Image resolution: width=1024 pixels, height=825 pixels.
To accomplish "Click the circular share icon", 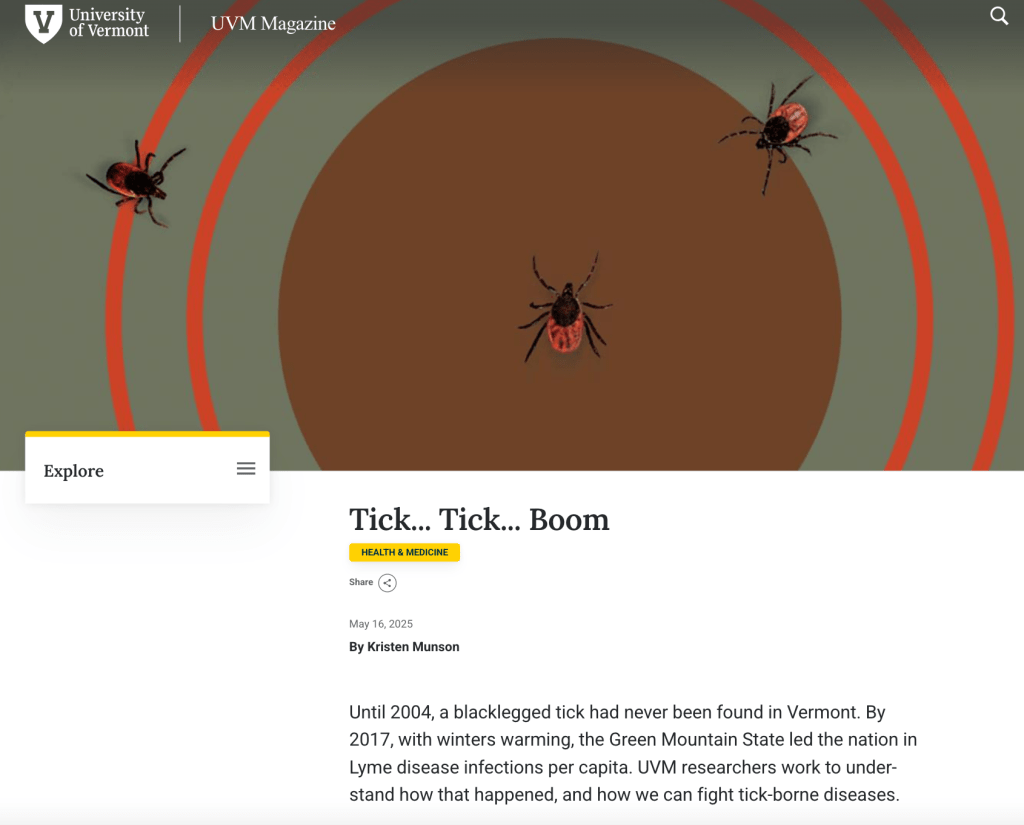I will 387,583.
